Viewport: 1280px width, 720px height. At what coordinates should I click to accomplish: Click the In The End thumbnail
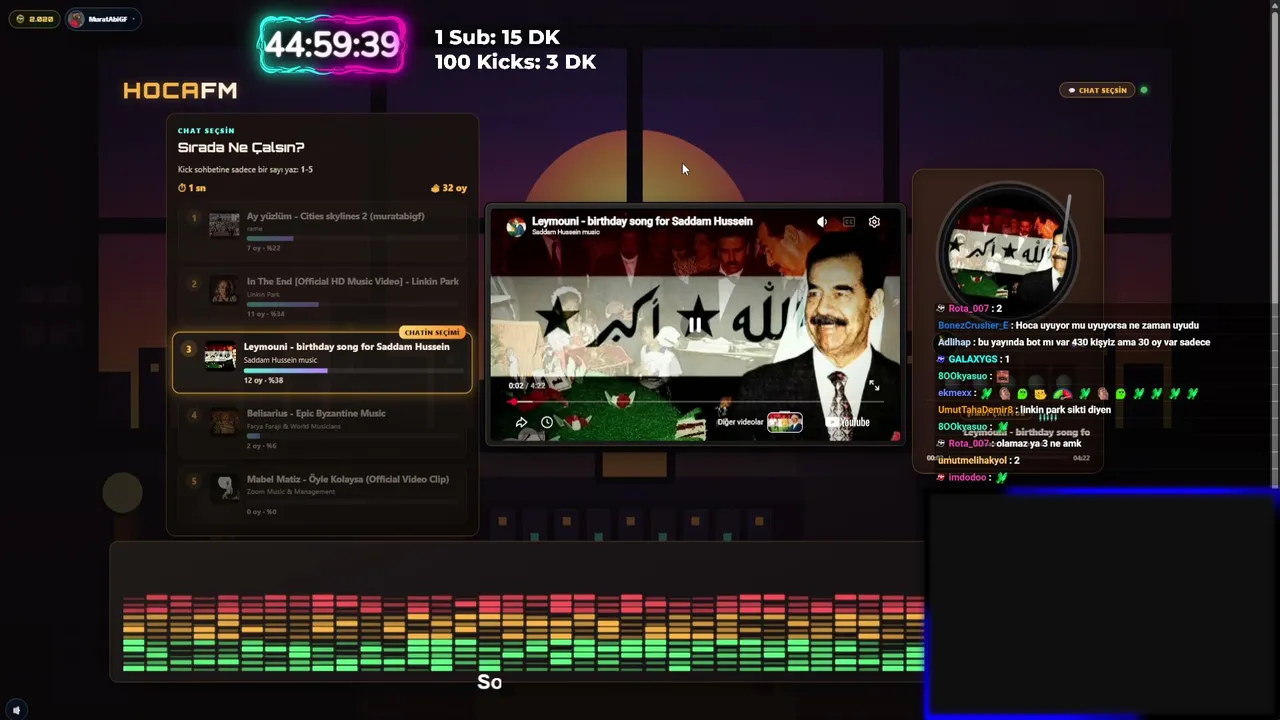coord(224,290)
